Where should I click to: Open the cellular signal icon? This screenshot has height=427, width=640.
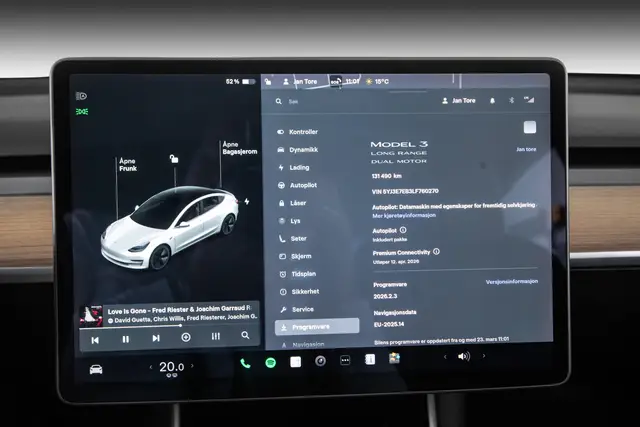point(529,100)
